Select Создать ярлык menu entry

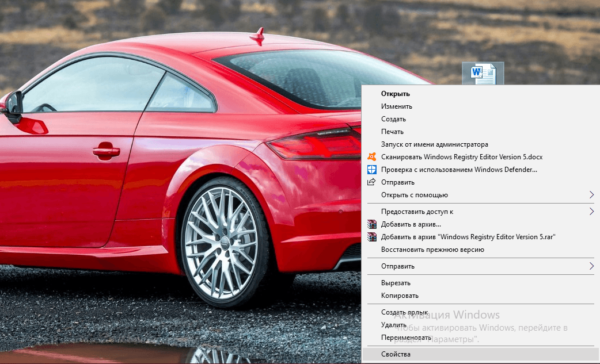point(404,312)
